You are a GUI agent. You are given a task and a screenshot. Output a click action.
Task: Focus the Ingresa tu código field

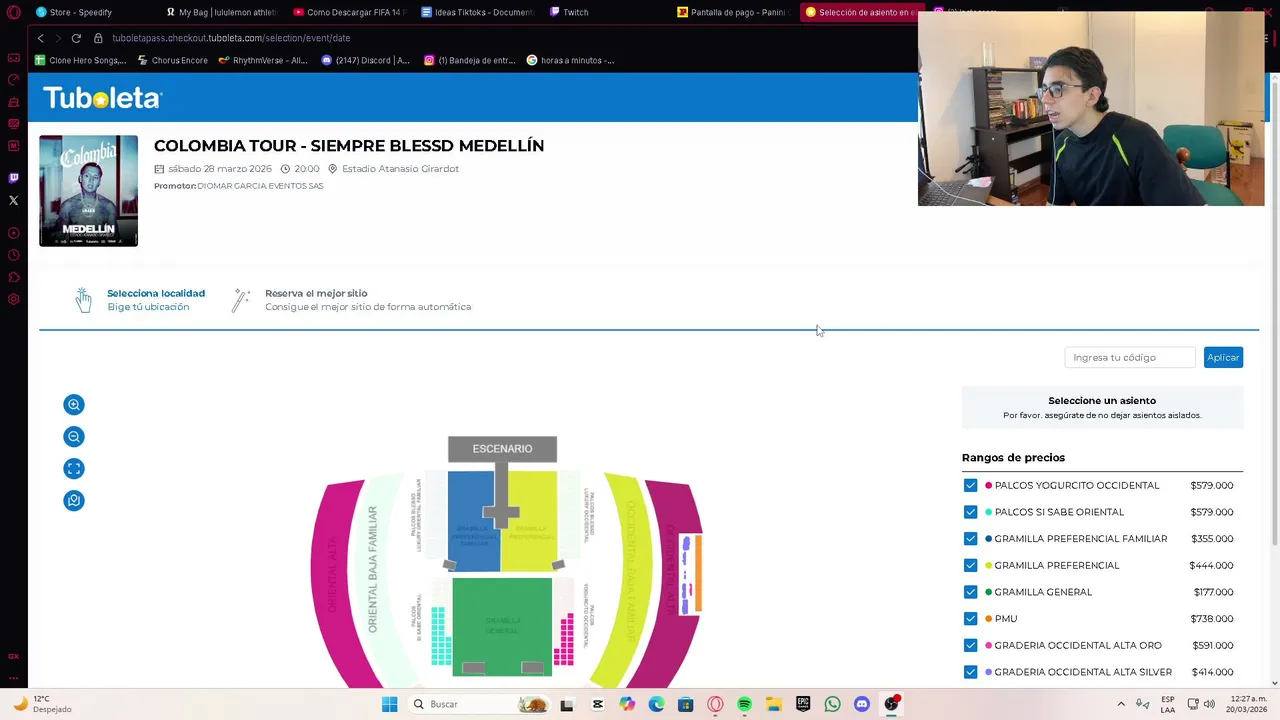tap(1130, 358)
